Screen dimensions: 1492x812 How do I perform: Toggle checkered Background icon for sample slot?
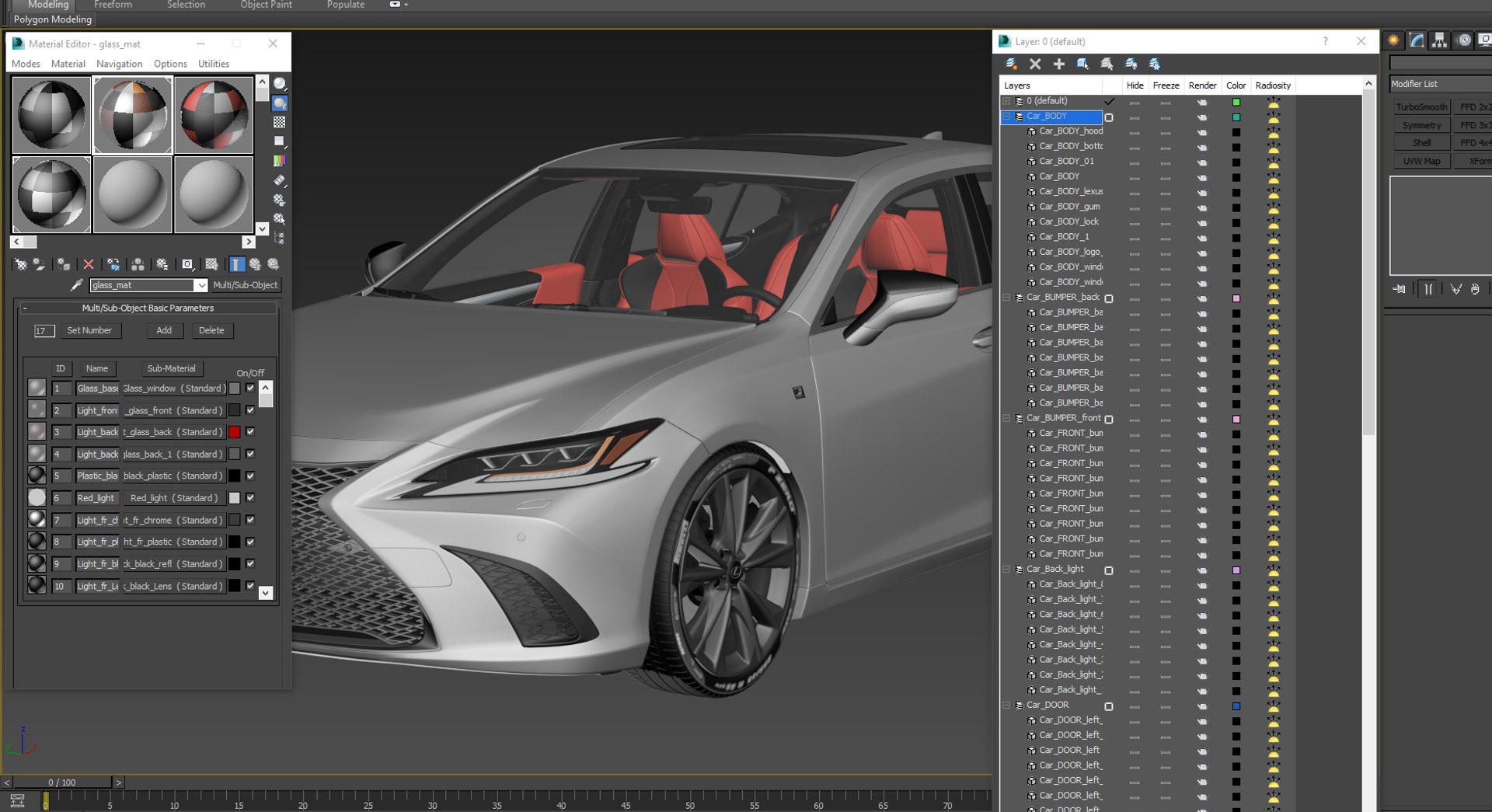(x=280, y=122)
